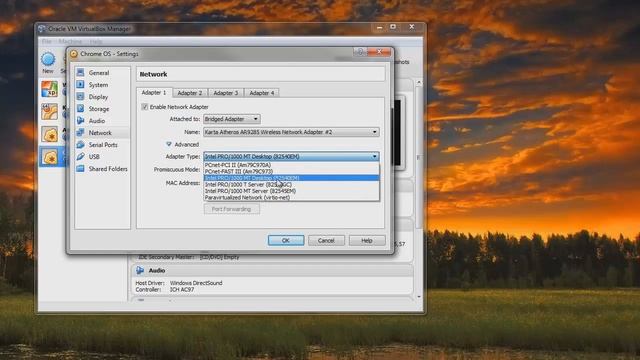Open the System settings category
Viewport: 640px width, 360px height.
[x=98, y=85]
